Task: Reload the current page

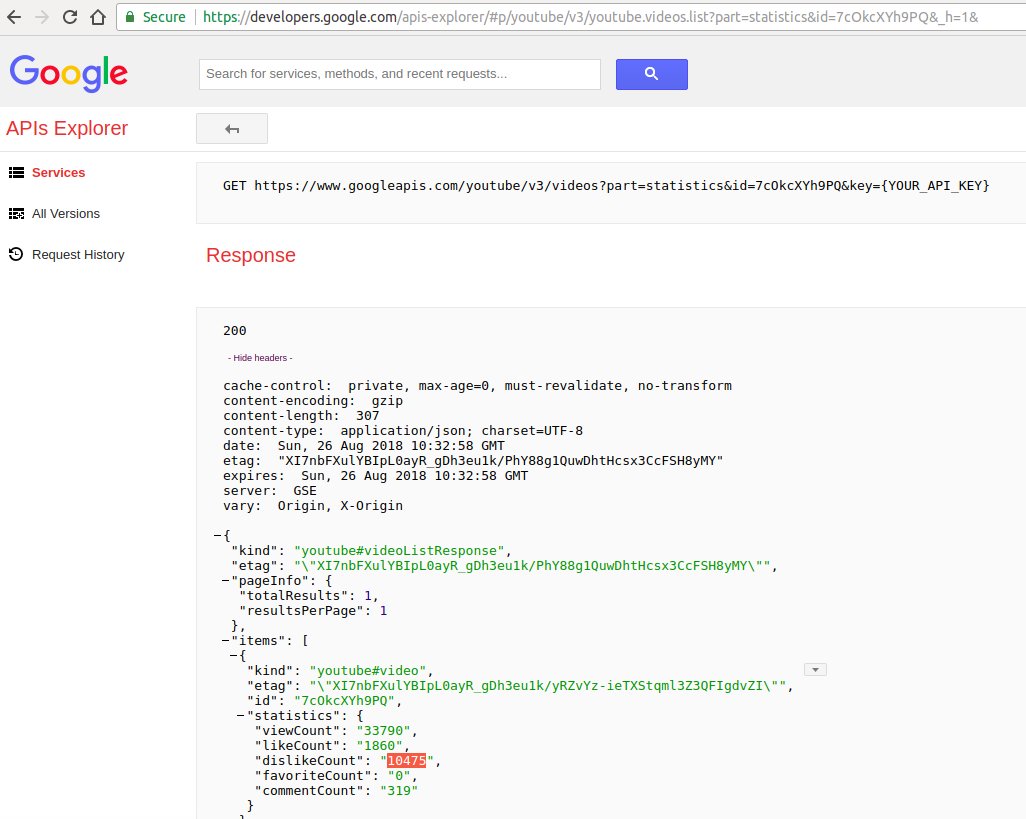Action: pos(70,17)
